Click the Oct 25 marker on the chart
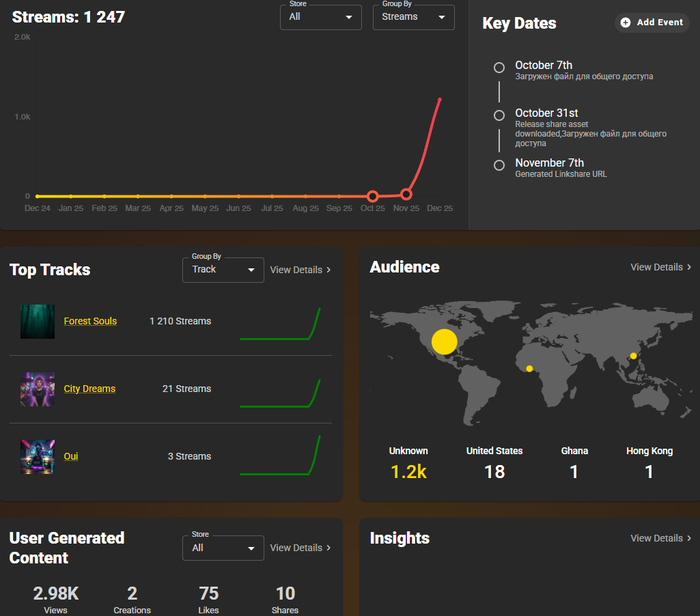Viewport: 700px width, 616px height. [x=372, y=196]
